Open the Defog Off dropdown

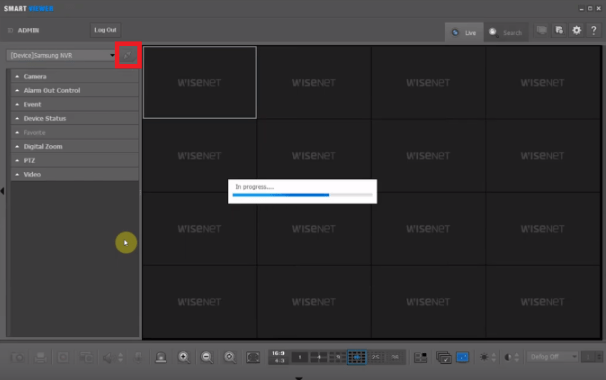553,357
